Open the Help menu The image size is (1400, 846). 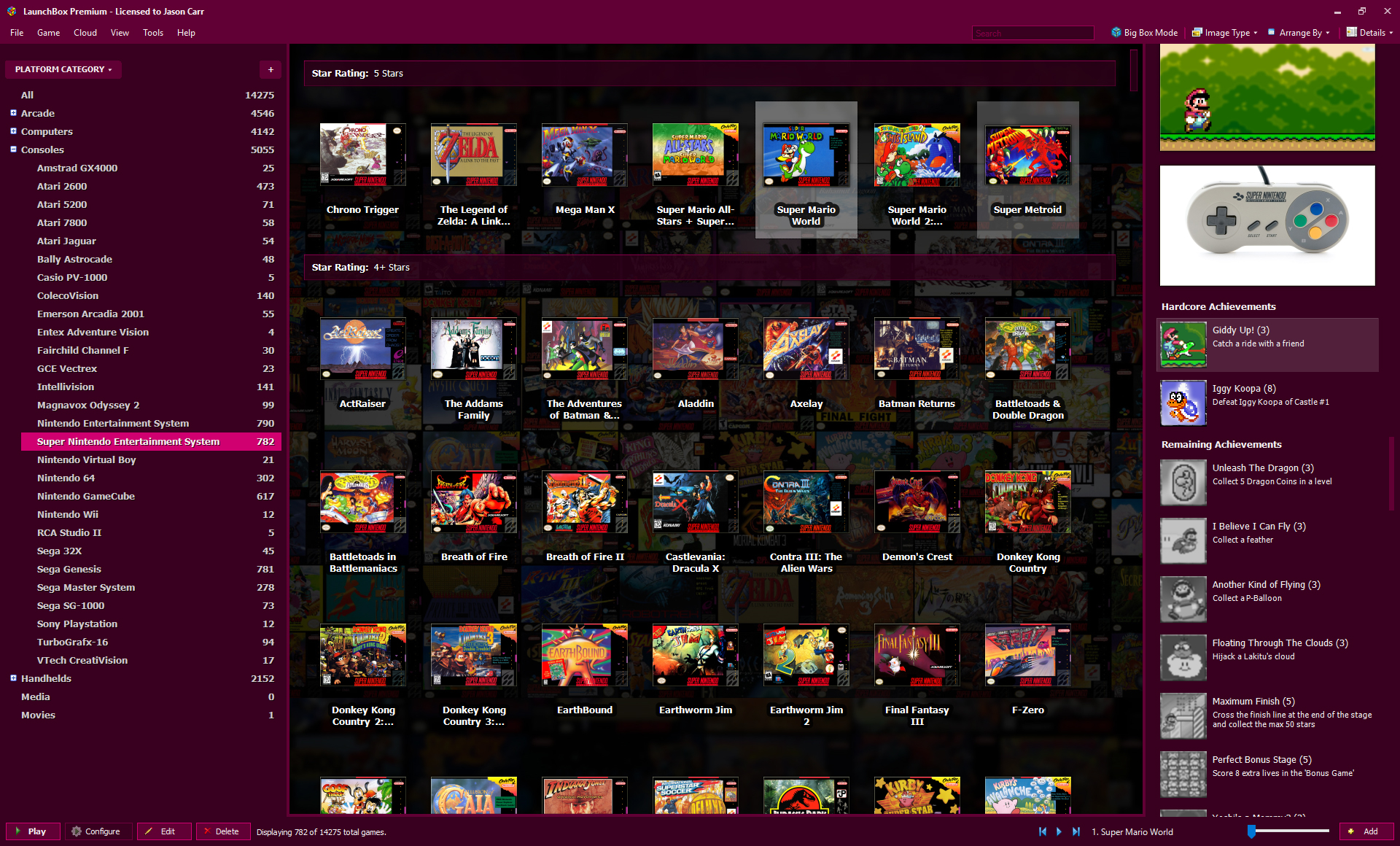click(186, 32)
